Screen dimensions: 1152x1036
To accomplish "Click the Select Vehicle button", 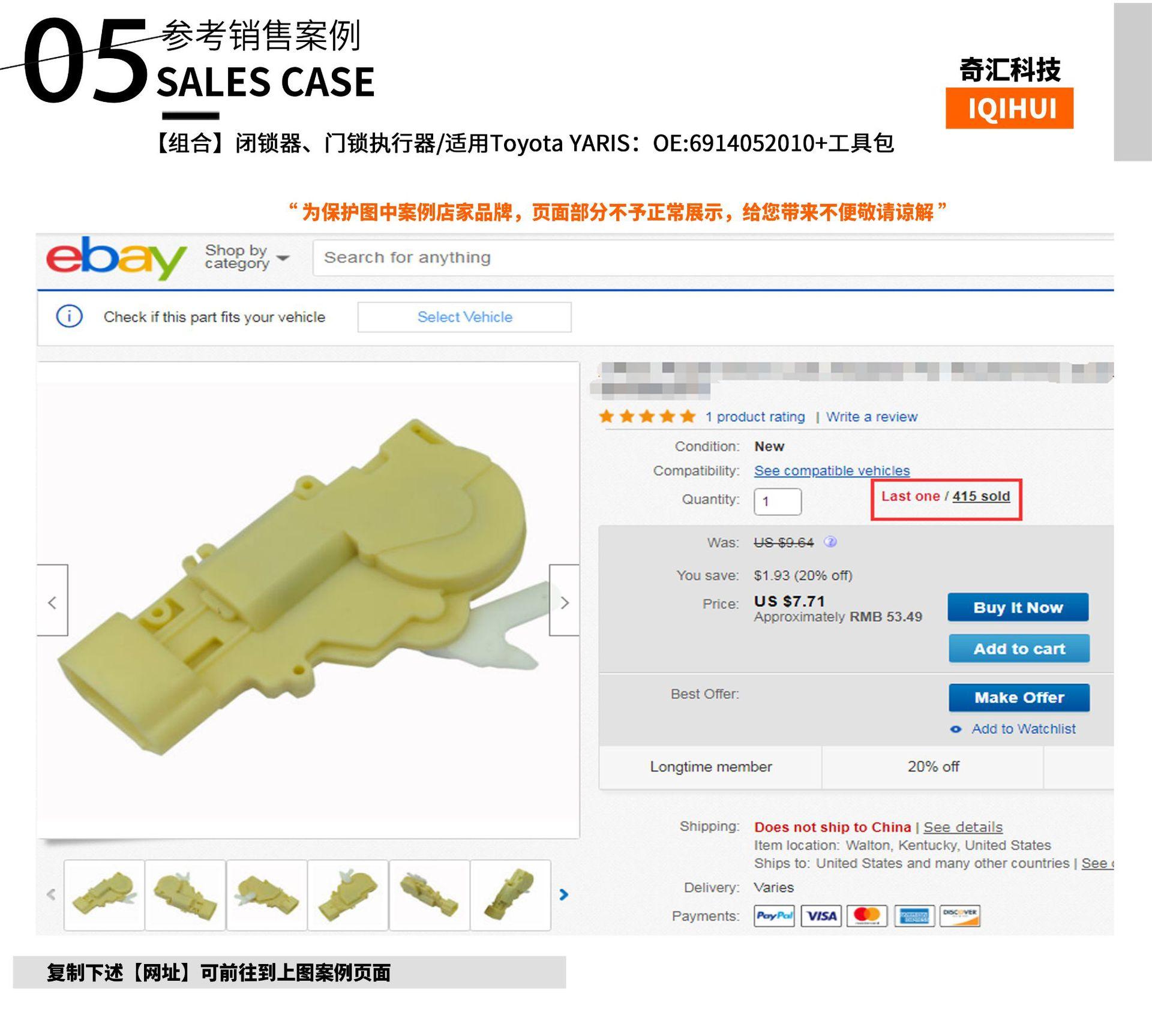I will (x=464, y=317).
